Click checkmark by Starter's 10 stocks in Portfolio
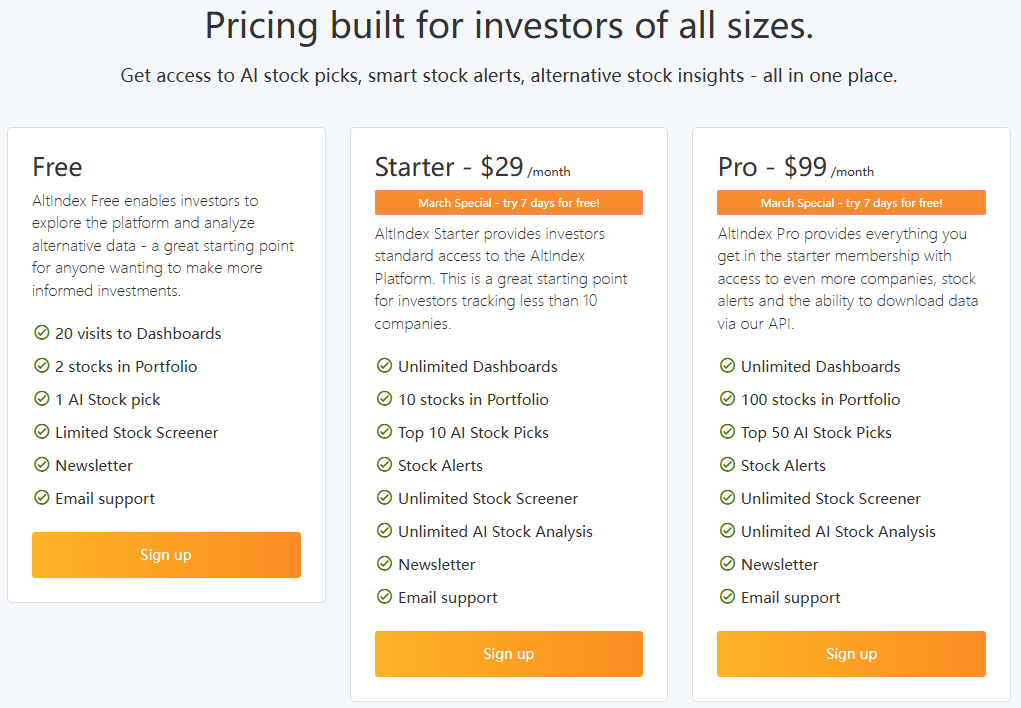1021x708 pixels. pos(385,399)
